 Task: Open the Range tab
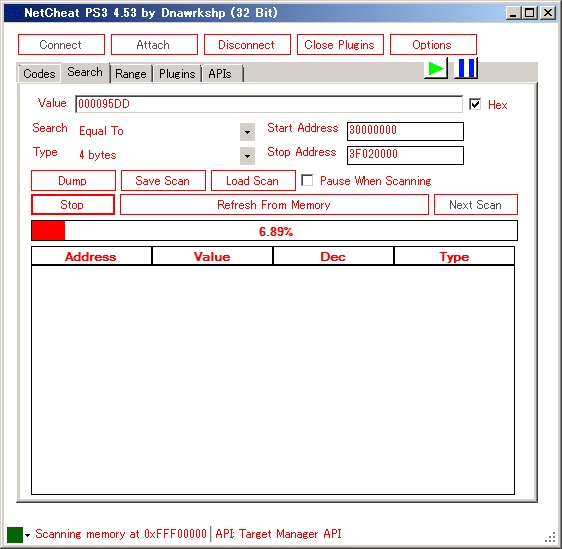click(x=131, y=74)
